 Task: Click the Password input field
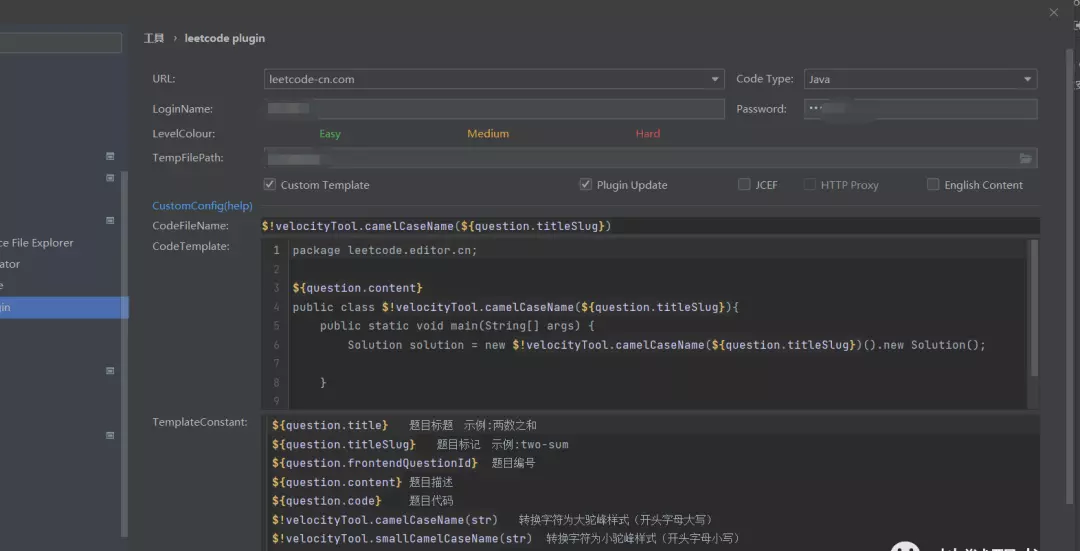[920, 109]
